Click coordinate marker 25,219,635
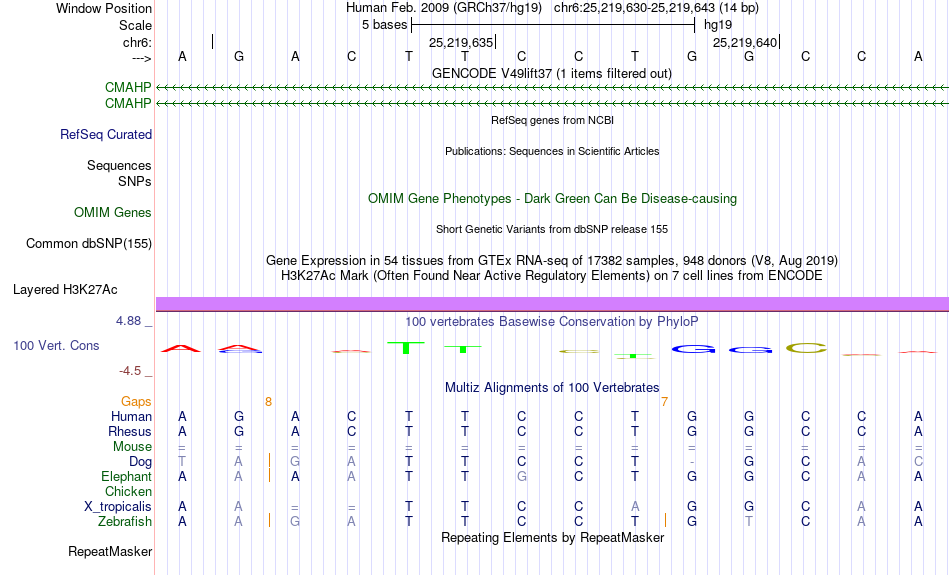Viewport: 950px width, 575px height. coord(460,42)
